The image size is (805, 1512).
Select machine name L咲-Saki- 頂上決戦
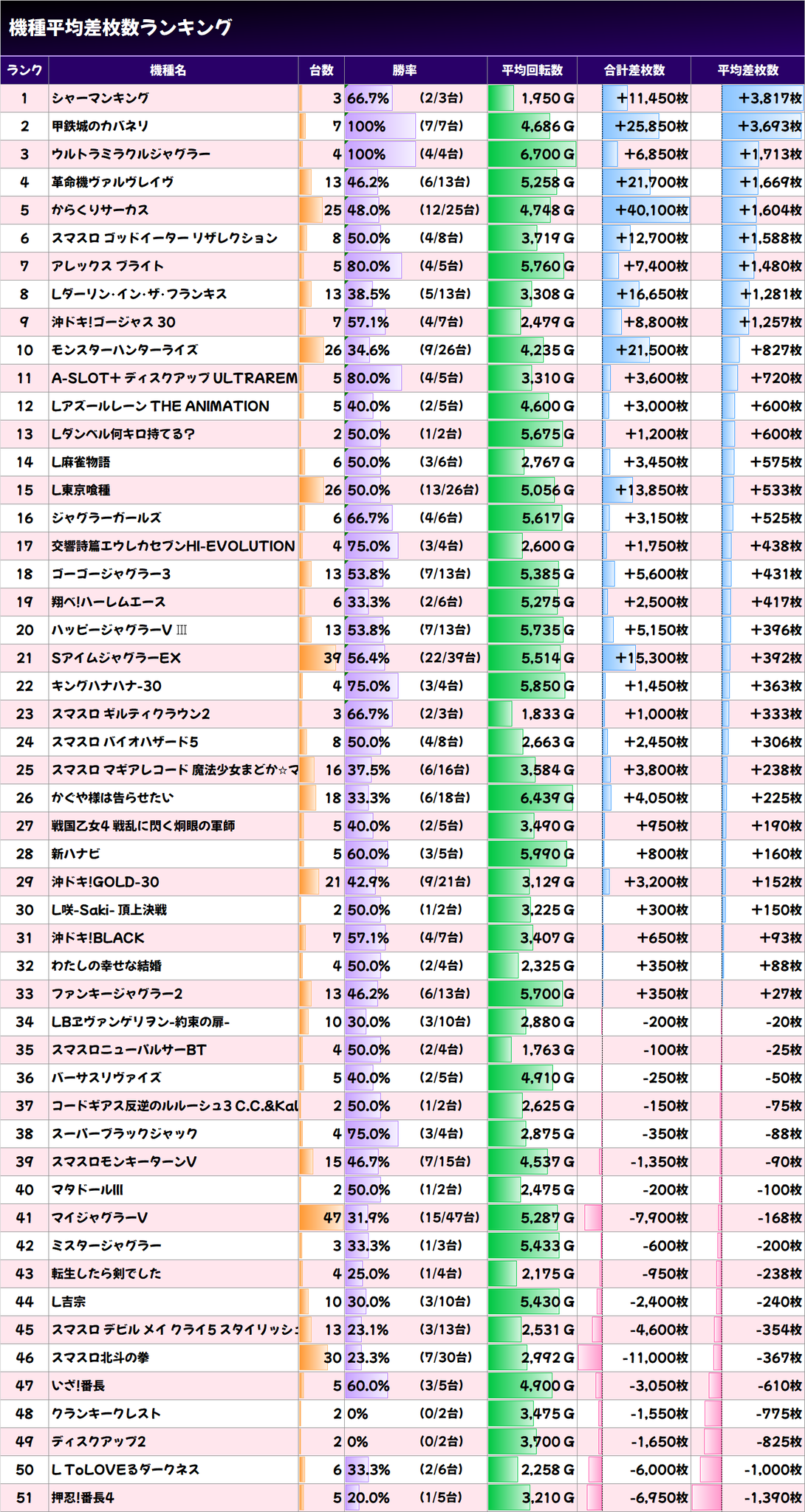[109, 910]
